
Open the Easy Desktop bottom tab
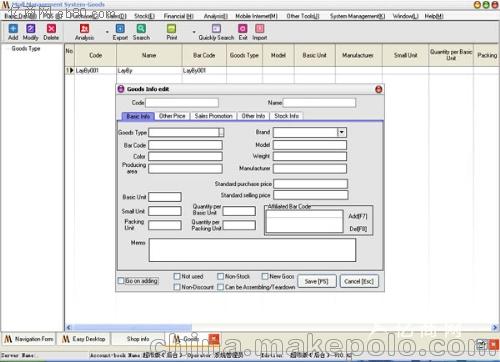pos(84,339)
